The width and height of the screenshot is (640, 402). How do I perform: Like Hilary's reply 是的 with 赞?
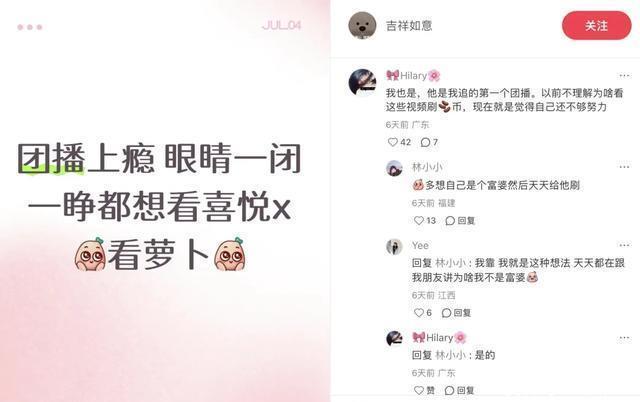coord(424,391)
